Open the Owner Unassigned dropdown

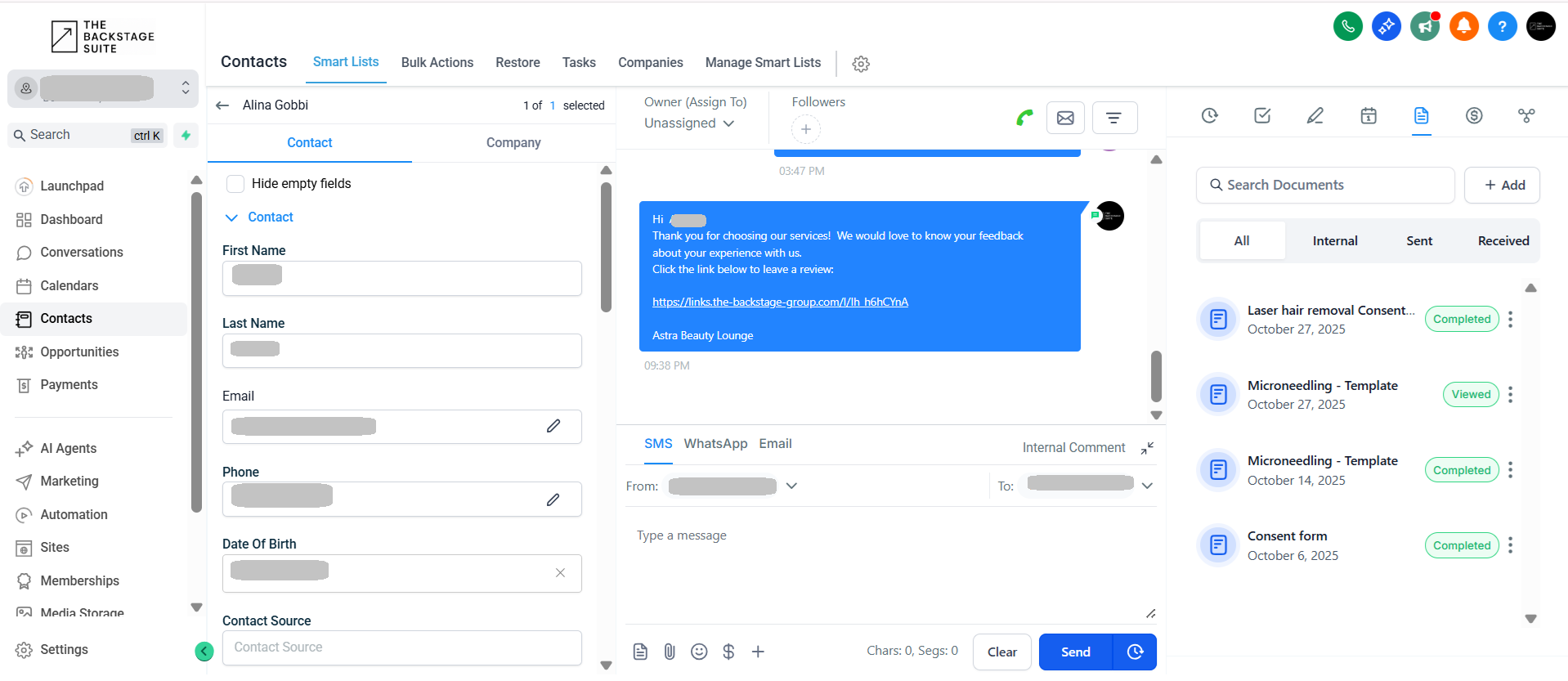click(689, 123)
